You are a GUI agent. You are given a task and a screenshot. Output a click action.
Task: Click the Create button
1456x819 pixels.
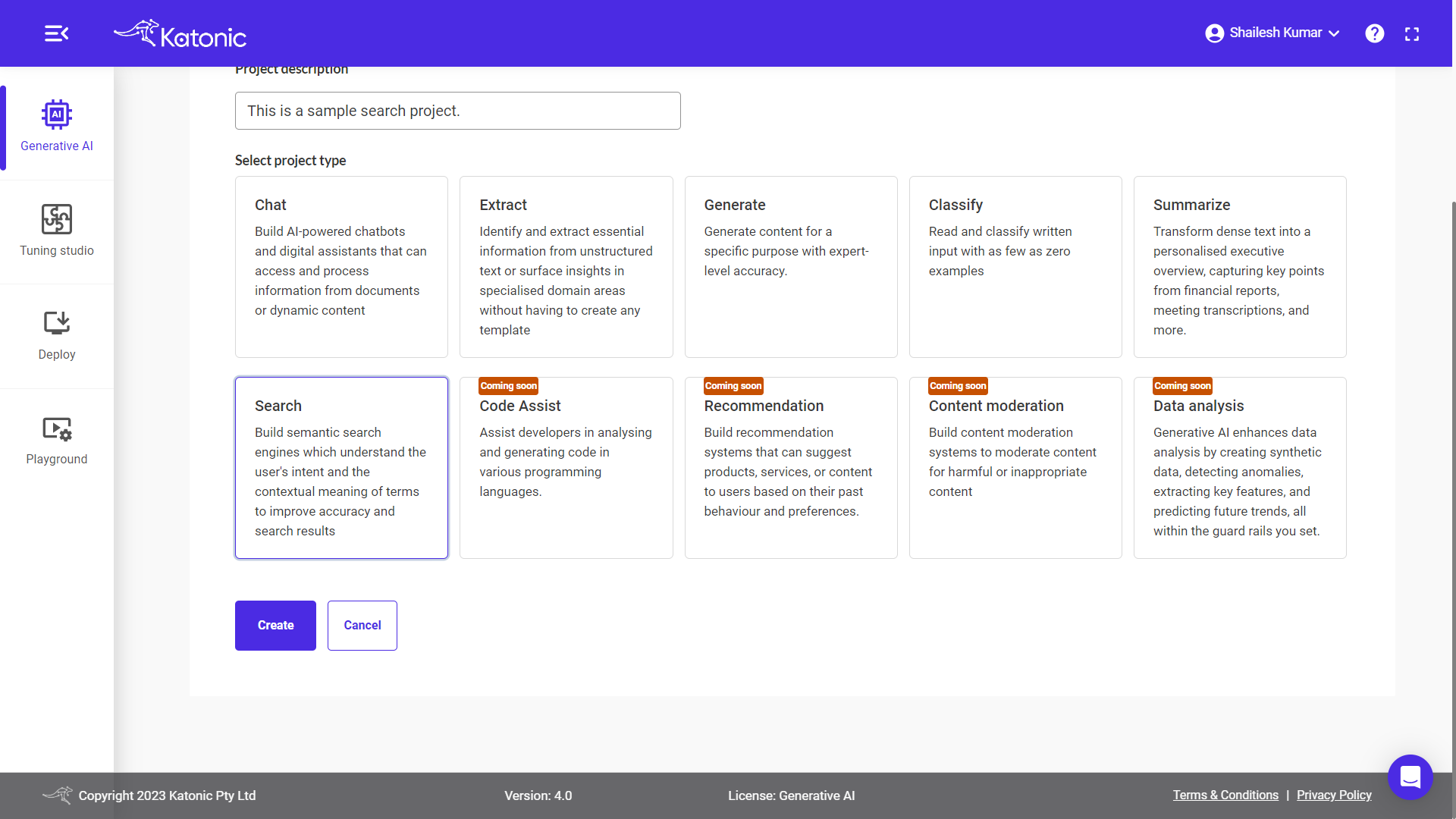[275, 625]
